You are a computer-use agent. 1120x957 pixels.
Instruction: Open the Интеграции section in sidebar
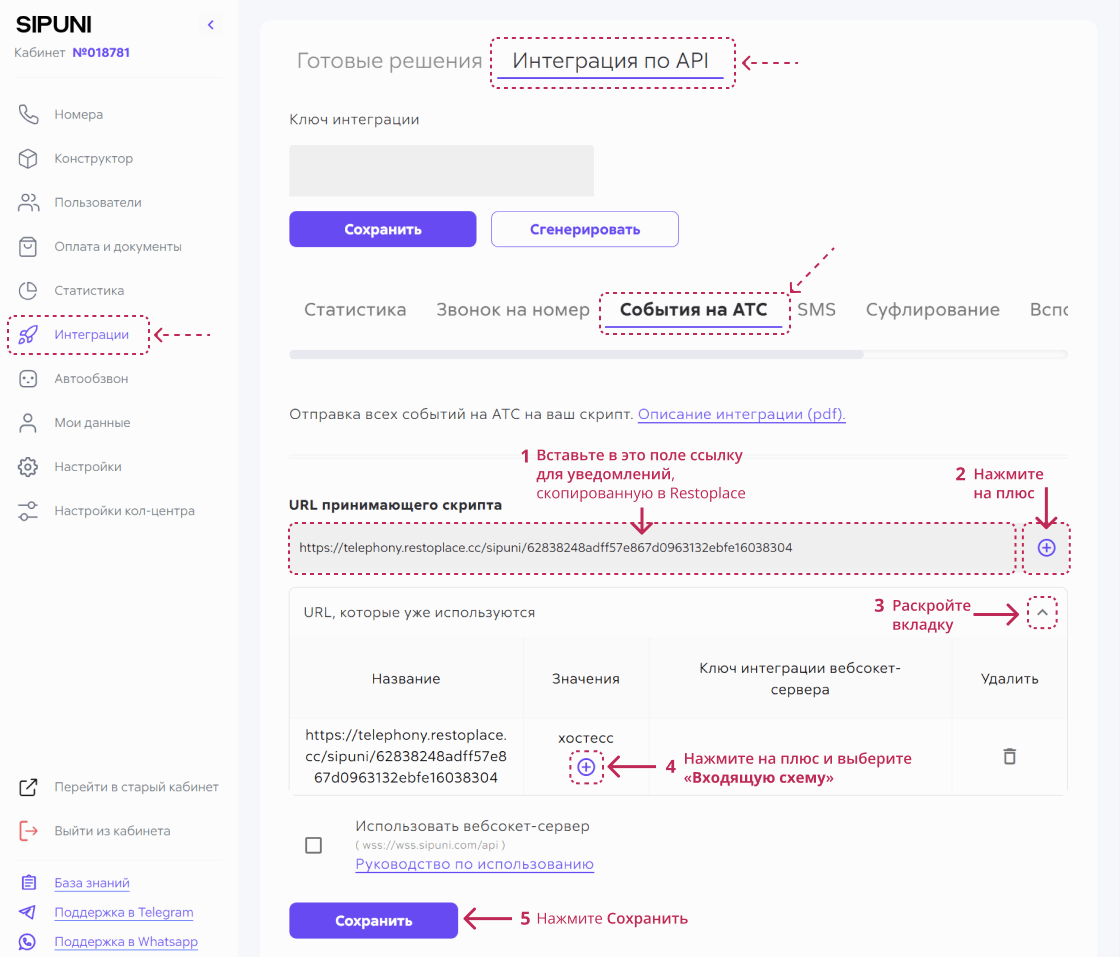(75, 334)
